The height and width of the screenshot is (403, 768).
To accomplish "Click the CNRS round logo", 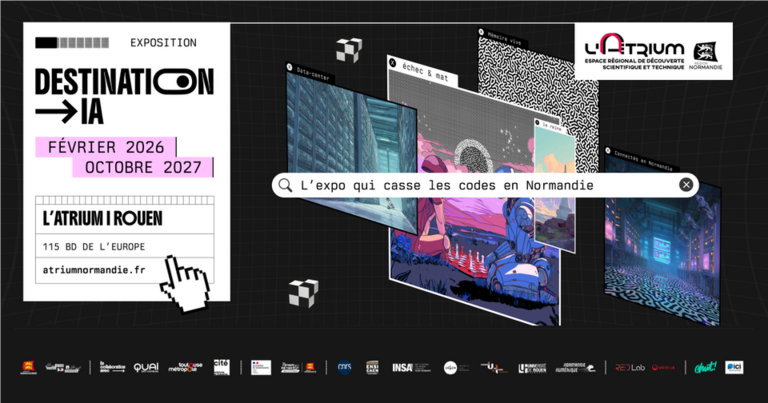I will point(345,367).
